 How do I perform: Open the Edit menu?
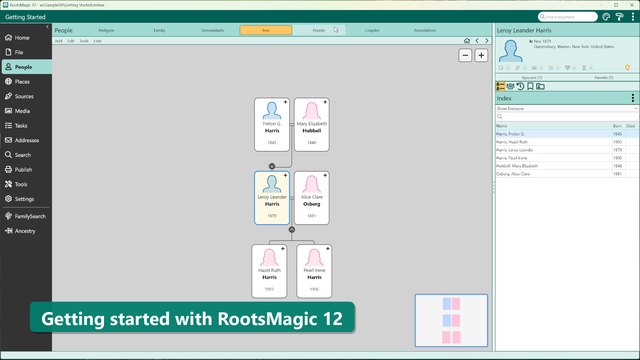coord(71,41)
